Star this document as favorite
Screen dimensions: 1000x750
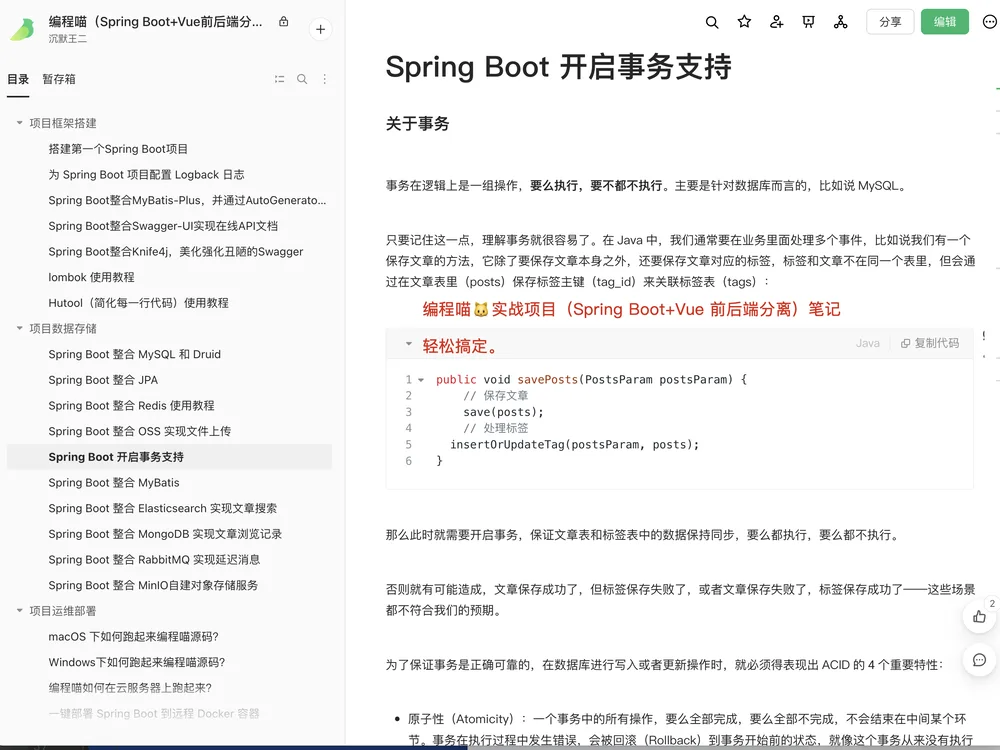(744, 22)
